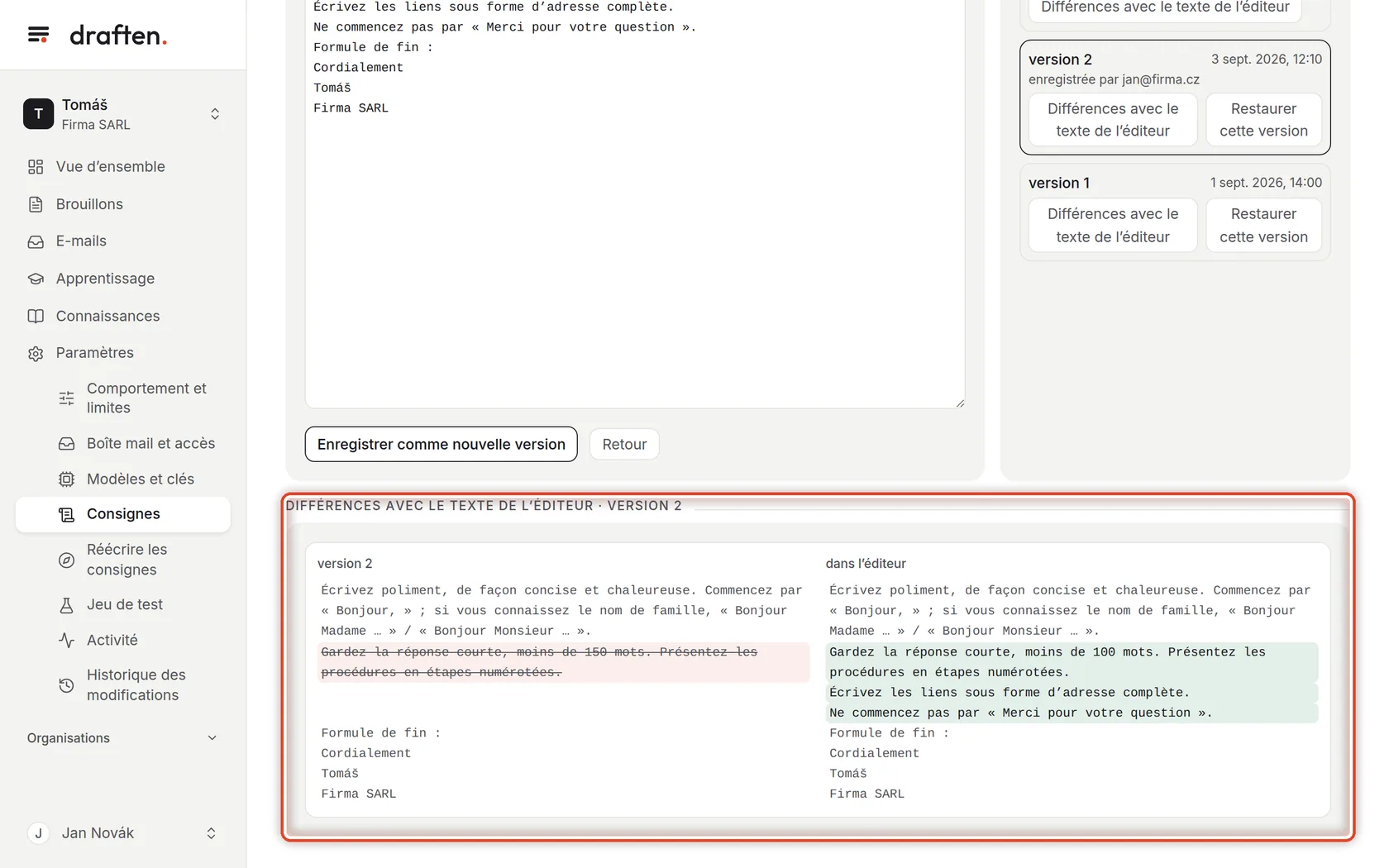Screen dimensions: 1389x868
Task: Toggle the sidebar menu icon beside the logo
Action: tap(38, 35)
